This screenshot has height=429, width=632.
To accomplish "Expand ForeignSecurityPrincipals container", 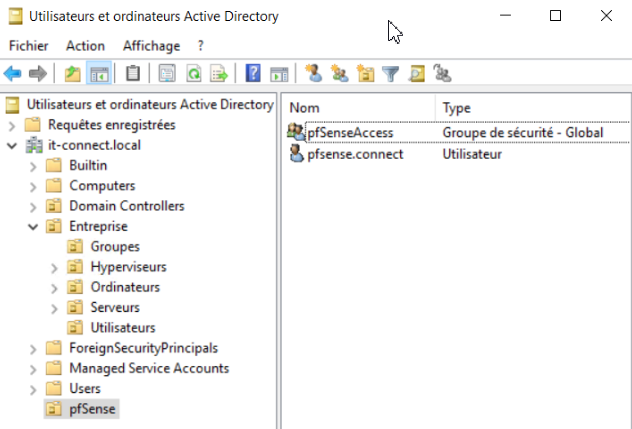I will pyautogui.click(x=33, y=349).
